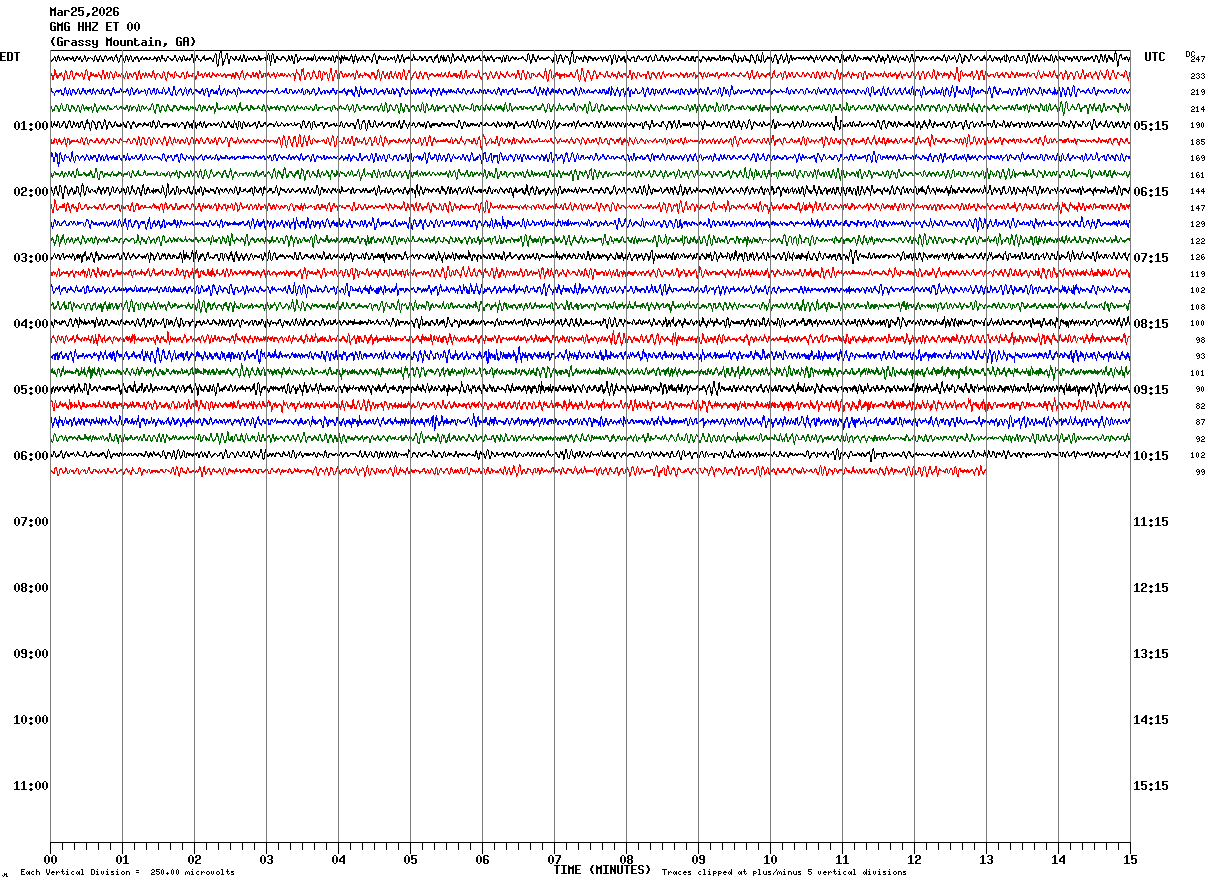The image size is (1210, 886).
Task: Click the DC offset value 185
Action: (1198, 142)
